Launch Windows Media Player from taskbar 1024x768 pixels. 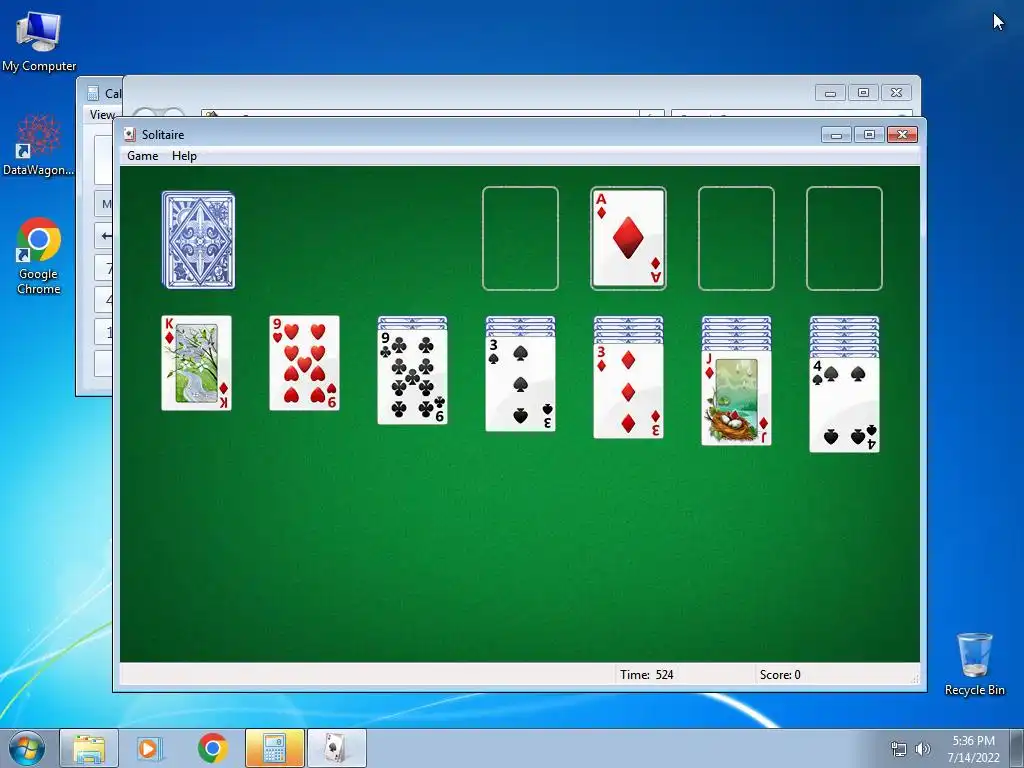pyautogui.click(x=150, y=748)
